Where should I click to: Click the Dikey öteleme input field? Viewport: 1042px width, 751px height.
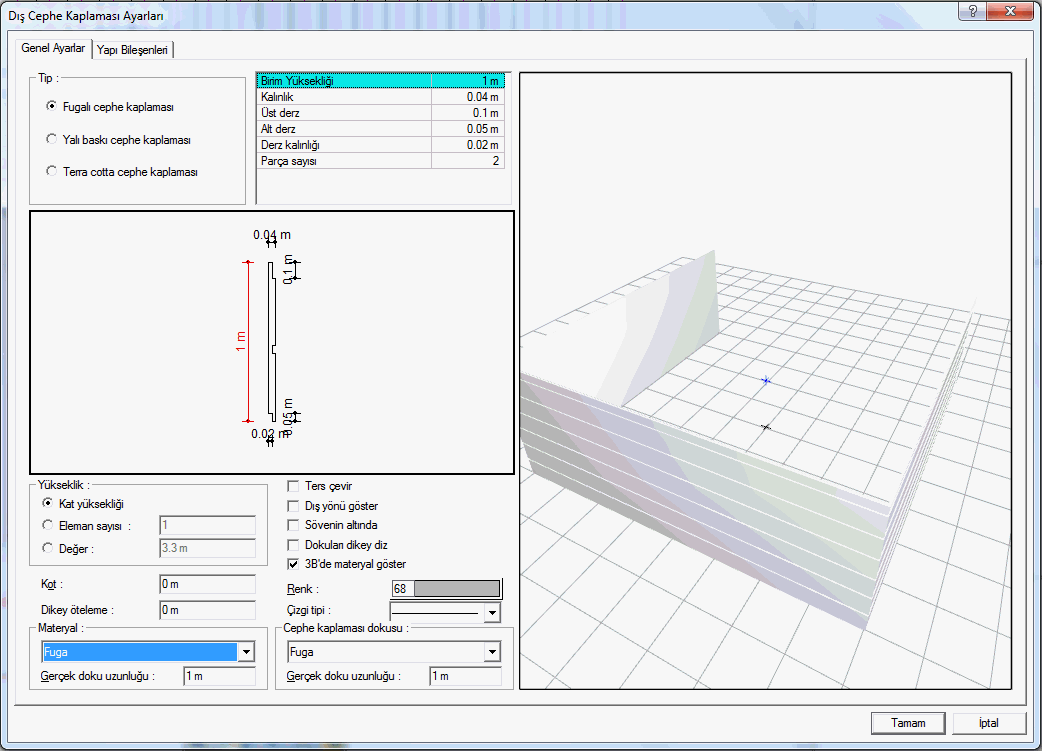pyautogui.click(x=207, y=610)
